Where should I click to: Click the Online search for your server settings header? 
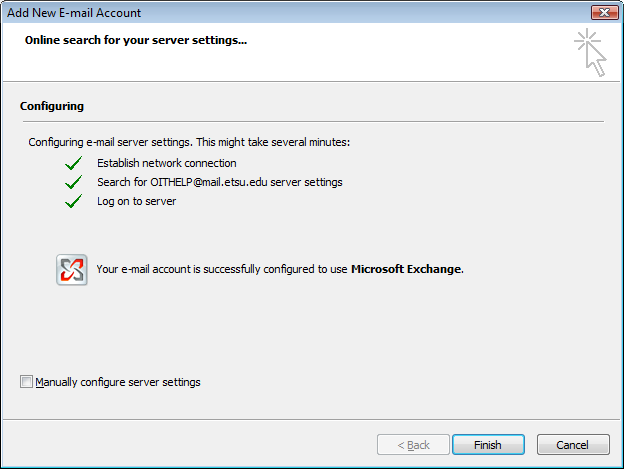pyautogui.click(x=136, y=41)
